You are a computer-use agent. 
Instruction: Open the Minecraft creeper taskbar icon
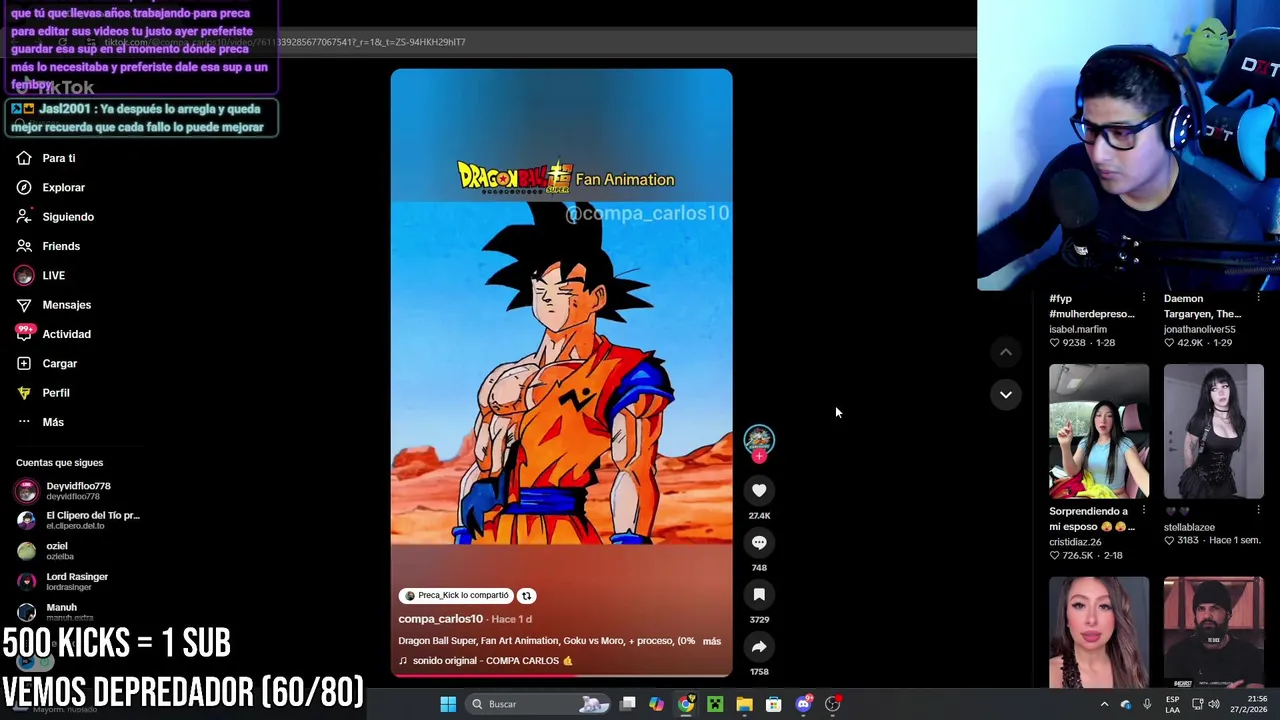[x=715, y=704]
